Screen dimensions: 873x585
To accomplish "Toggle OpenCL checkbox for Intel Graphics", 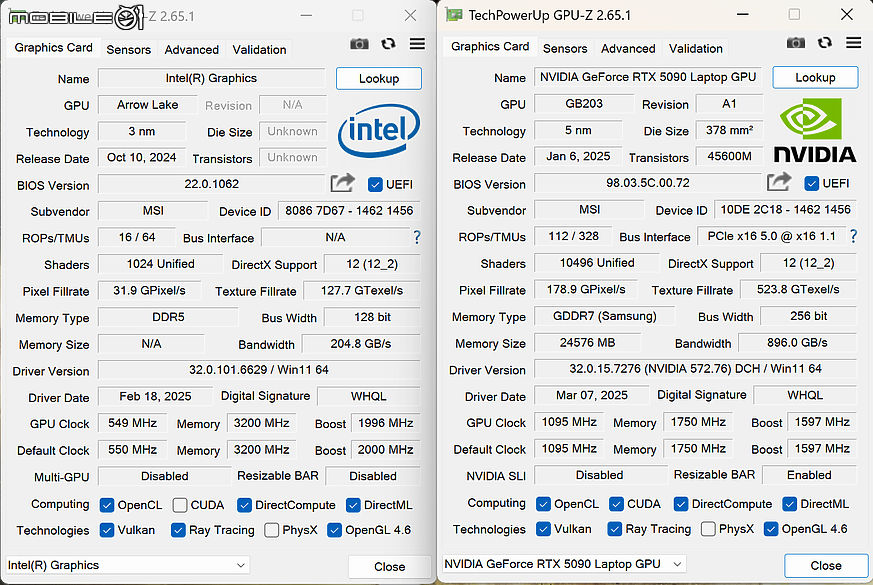I will coord(106,505).
